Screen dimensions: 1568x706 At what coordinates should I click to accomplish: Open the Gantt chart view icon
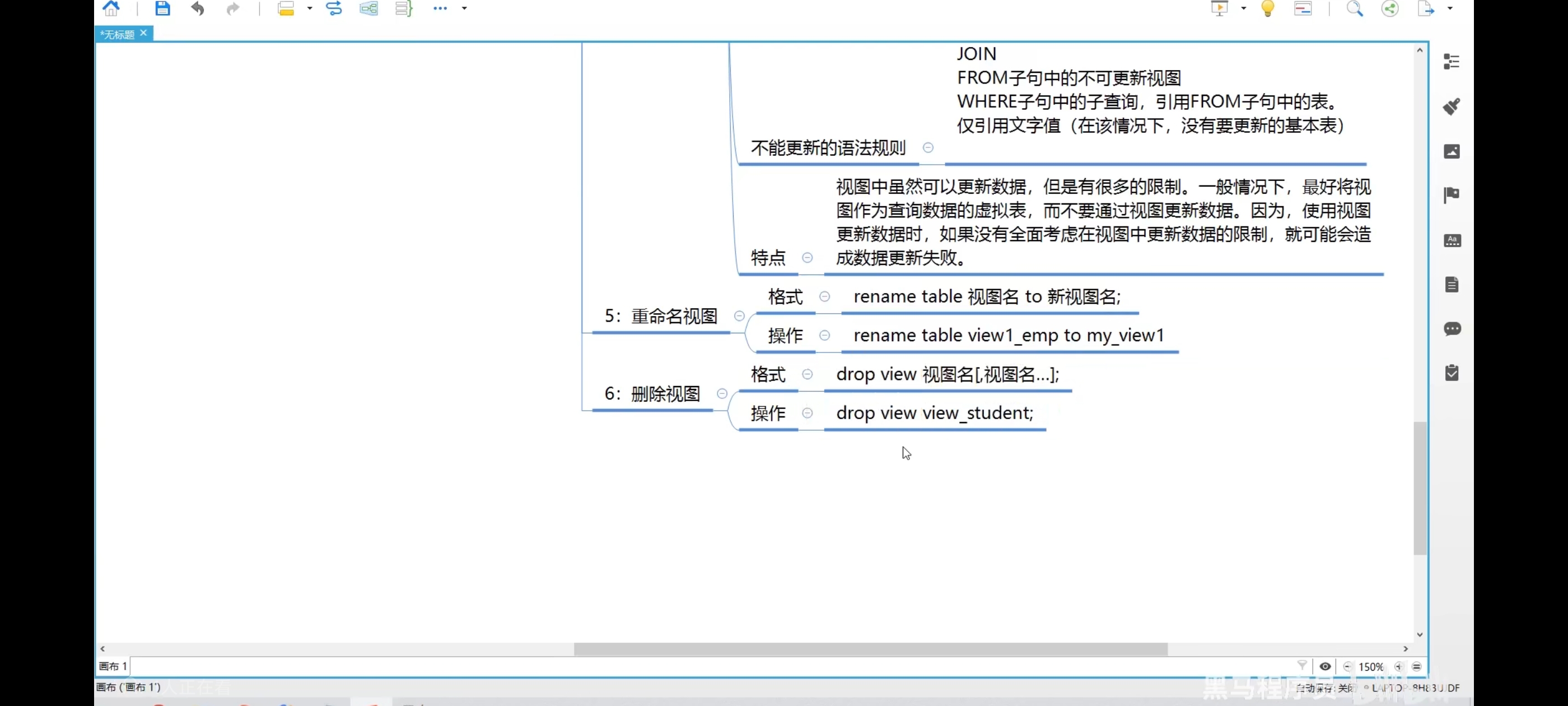coord(1303,8)
